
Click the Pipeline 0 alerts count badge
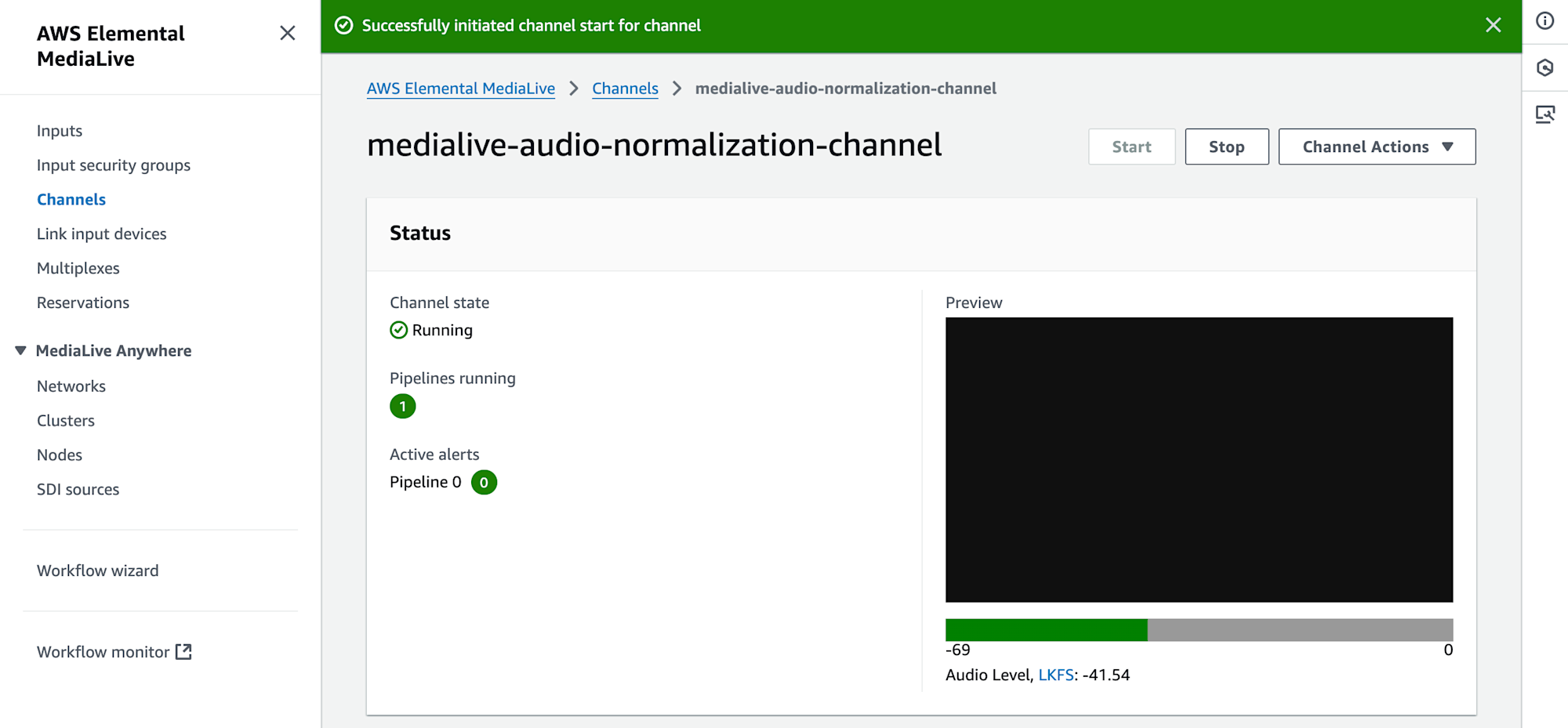pos(484,482)
